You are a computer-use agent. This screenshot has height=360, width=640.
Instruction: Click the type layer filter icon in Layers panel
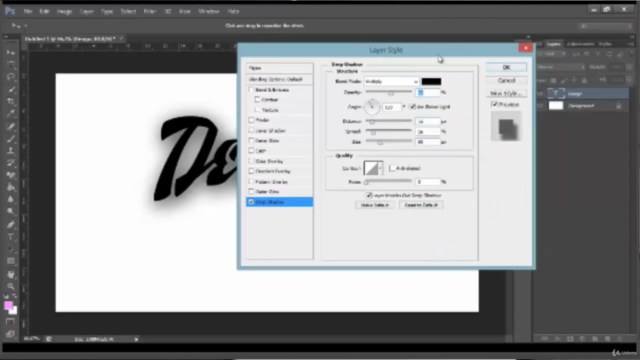tap(598, 54)
